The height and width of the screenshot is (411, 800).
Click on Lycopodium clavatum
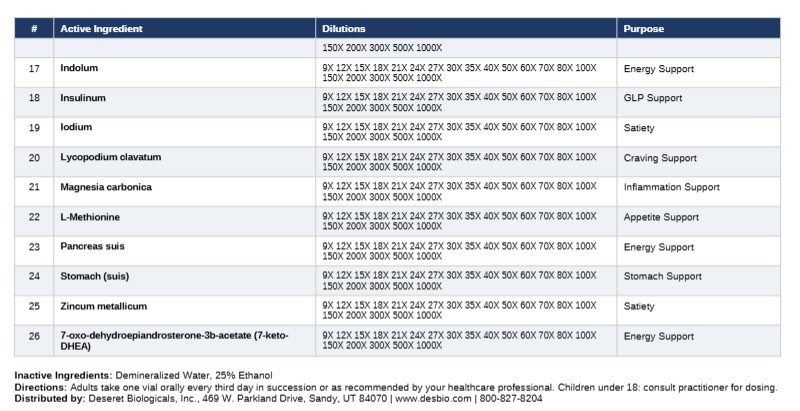pos(110,158)
